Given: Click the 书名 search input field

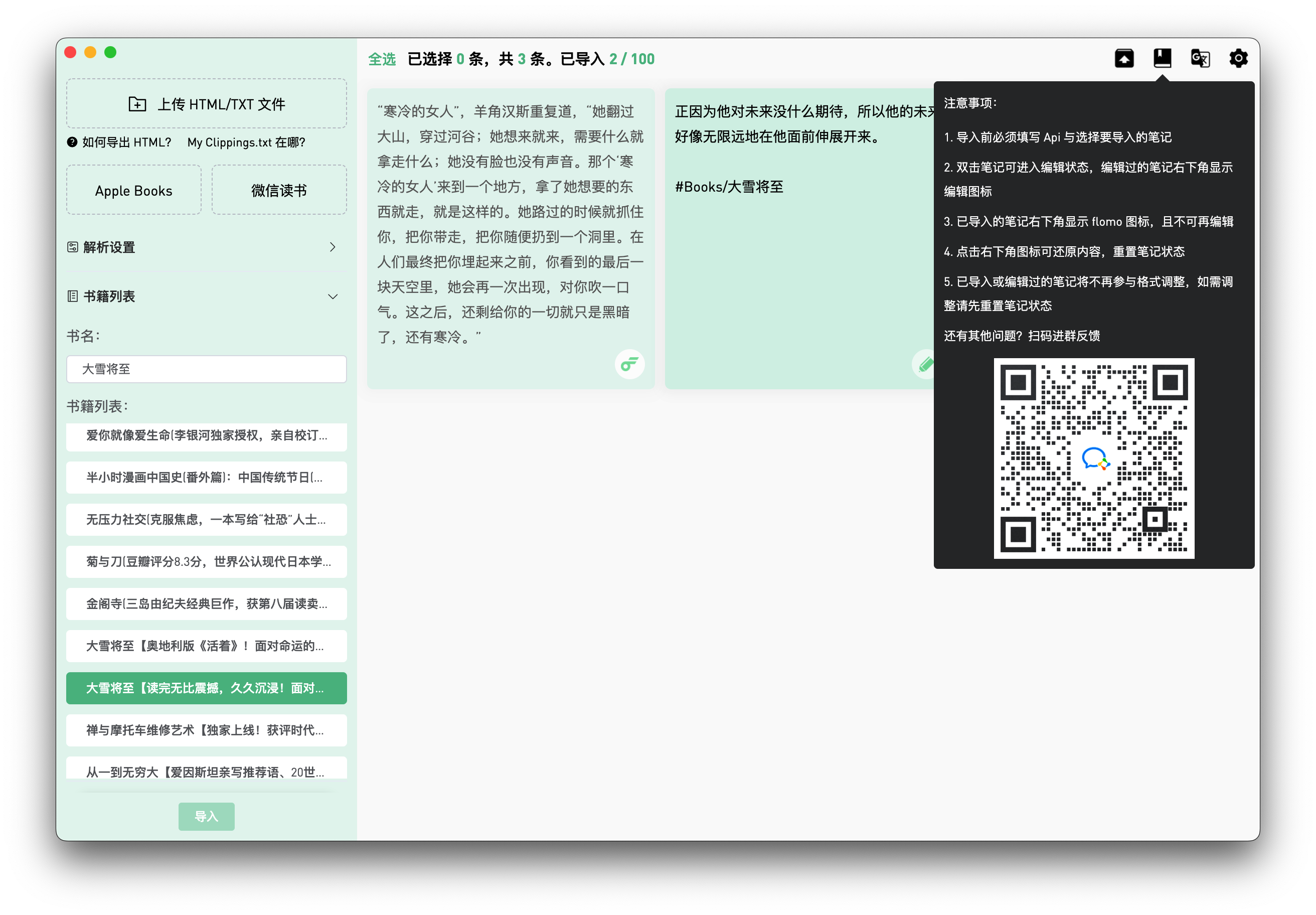Looking at the screenshot, I should click(x=206, y=369).
